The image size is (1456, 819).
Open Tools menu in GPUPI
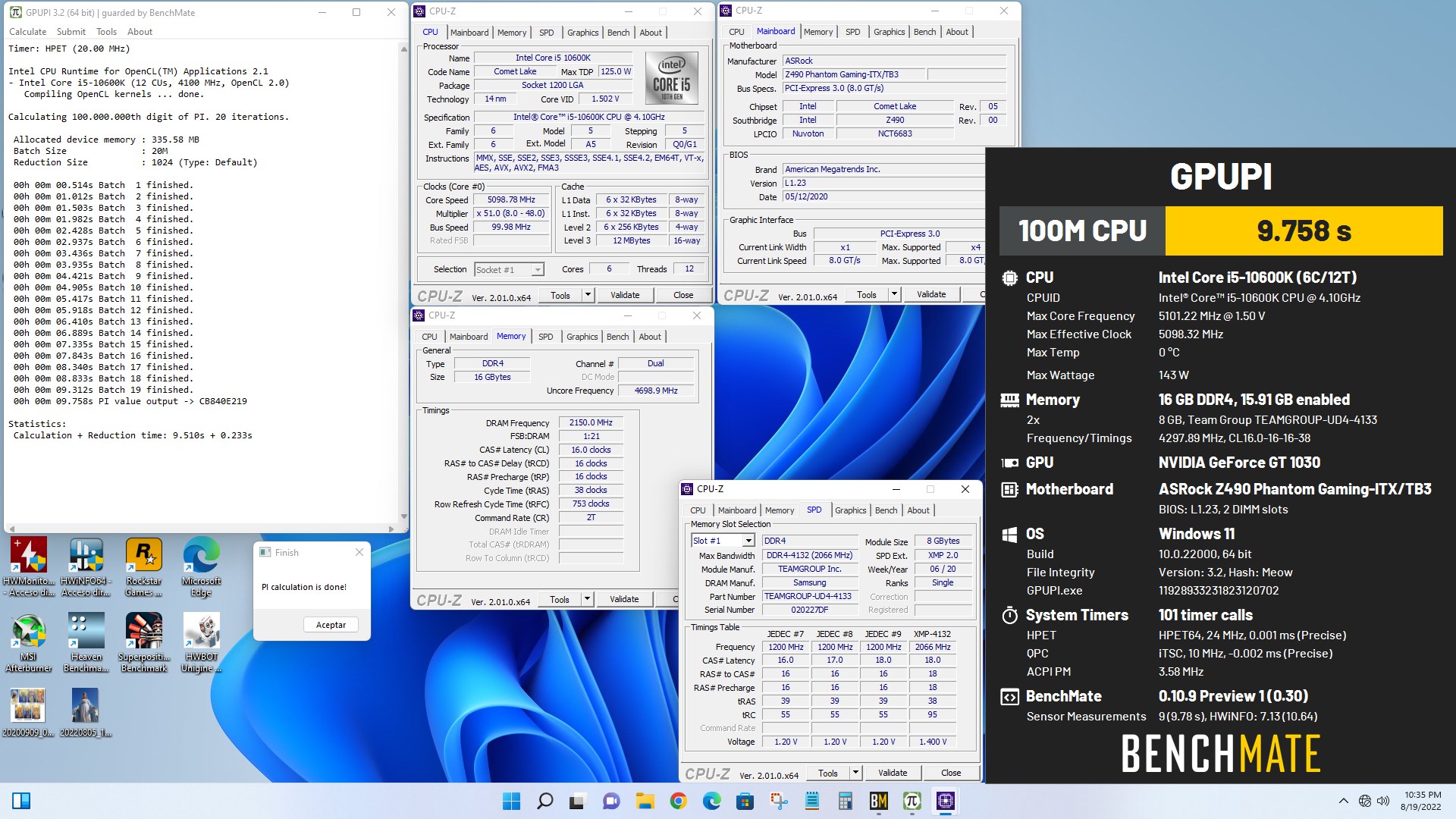pyautogui.click(x=106, y=32)
